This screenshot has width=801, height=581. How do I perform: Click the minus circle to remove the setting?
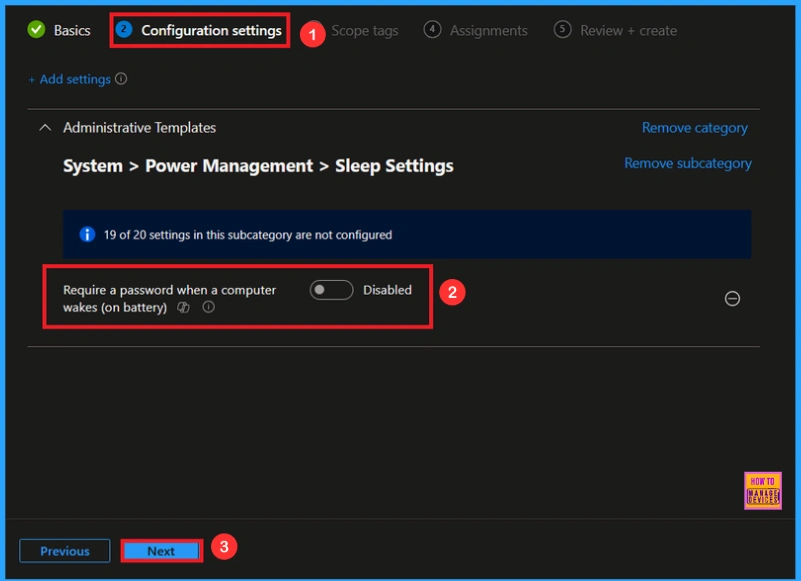[x=732, y=298]
